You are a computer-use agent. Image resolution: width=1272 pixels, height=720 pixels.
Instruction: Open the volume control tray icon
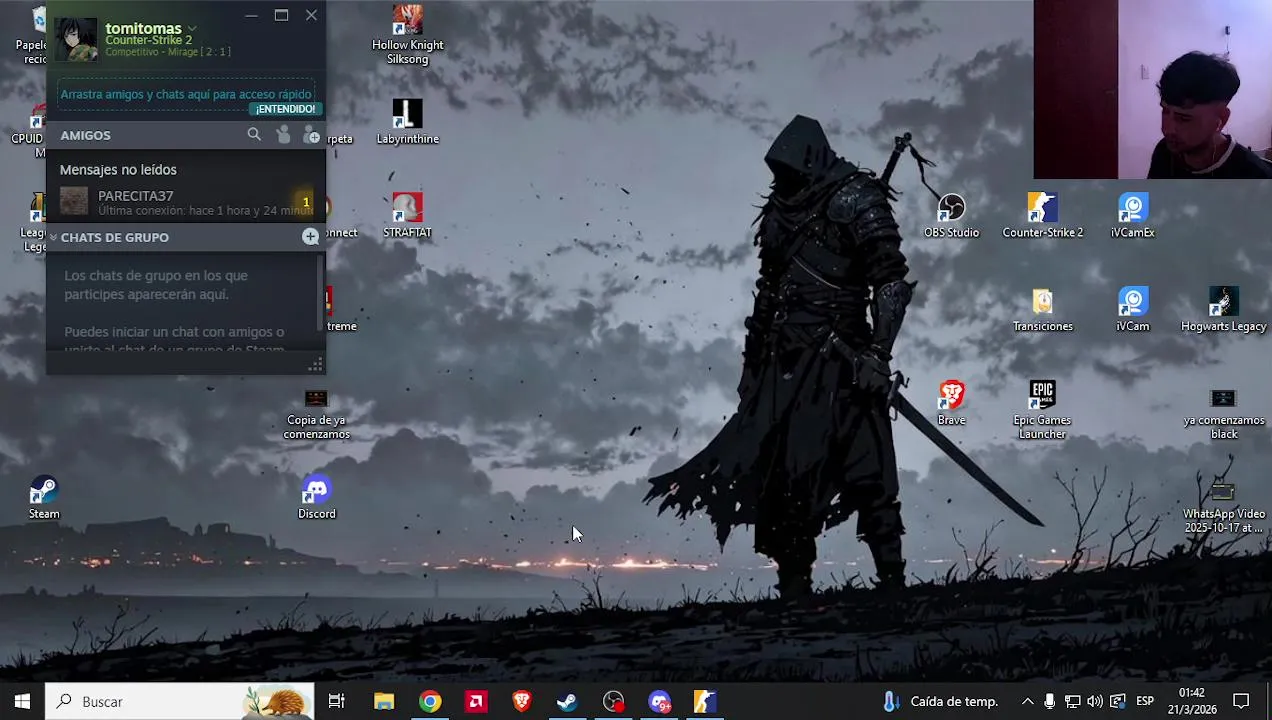[1095, 702]
